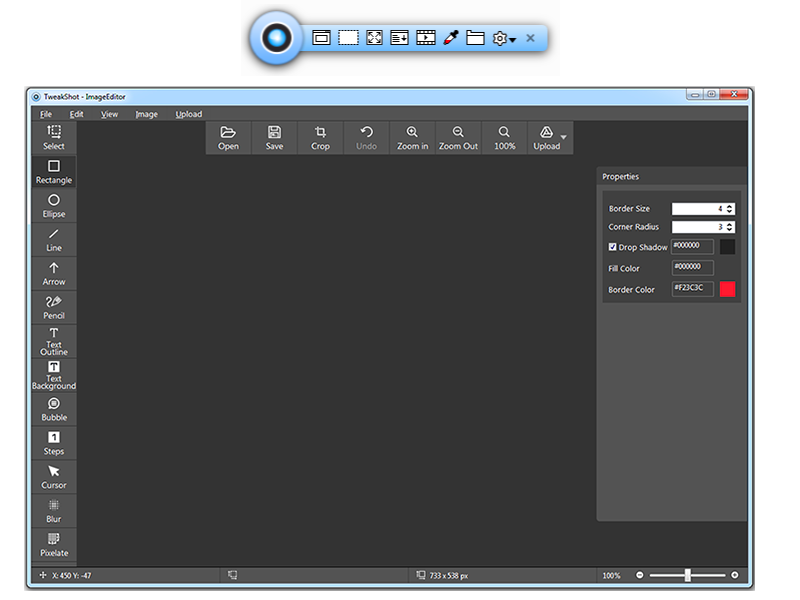Viewport: 800px width, 600px height.
Task: Open the red Border Color swatch
Action: pyautogui.click(x=728, y=289)
